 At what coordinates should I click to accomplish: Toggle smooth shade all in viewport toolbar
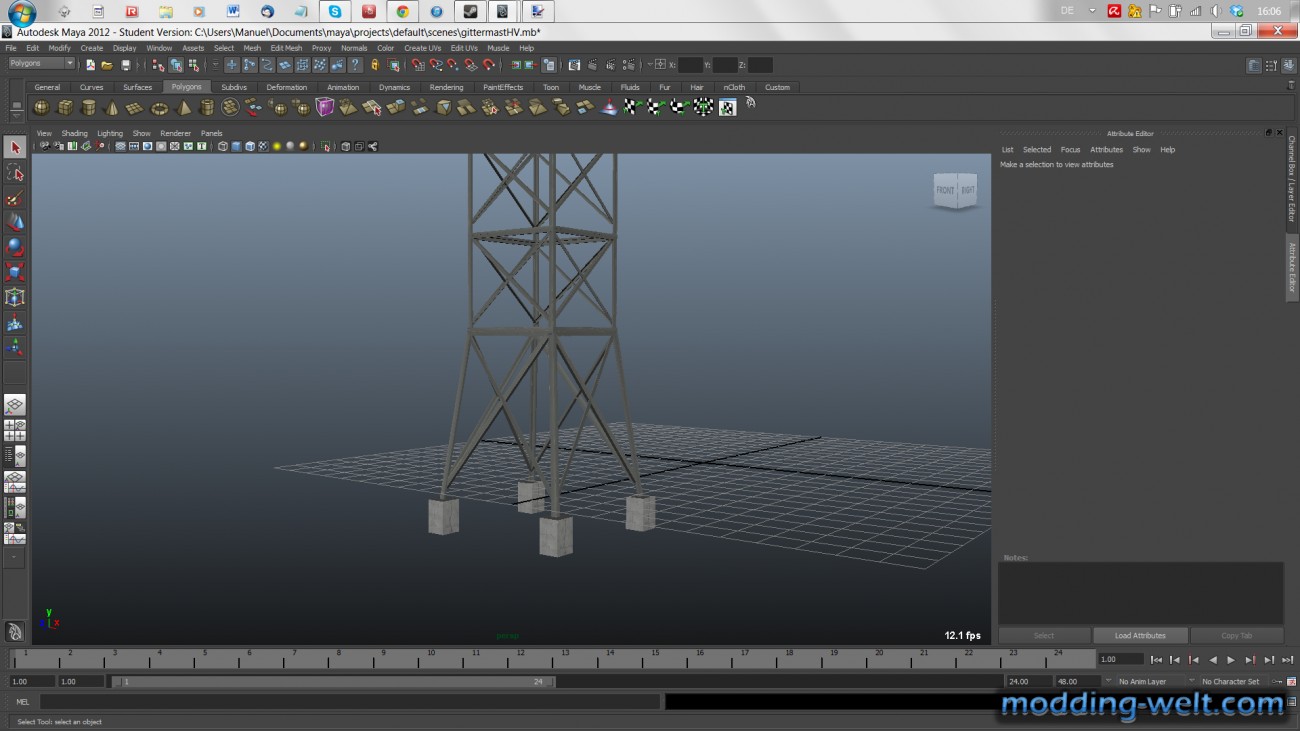(236, 146)
